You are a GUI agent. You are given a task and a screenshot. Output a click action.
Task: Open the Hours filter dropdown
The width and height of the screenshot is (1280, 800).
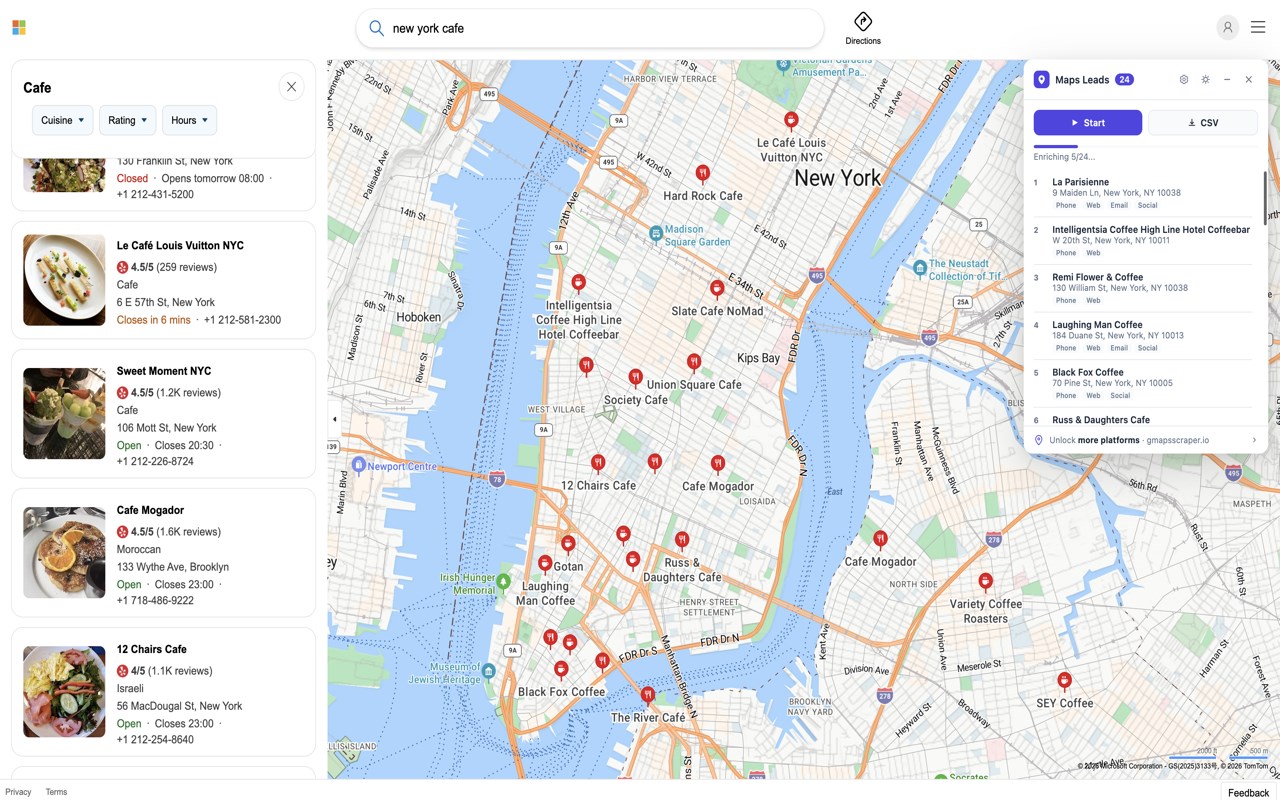(189, 120)
